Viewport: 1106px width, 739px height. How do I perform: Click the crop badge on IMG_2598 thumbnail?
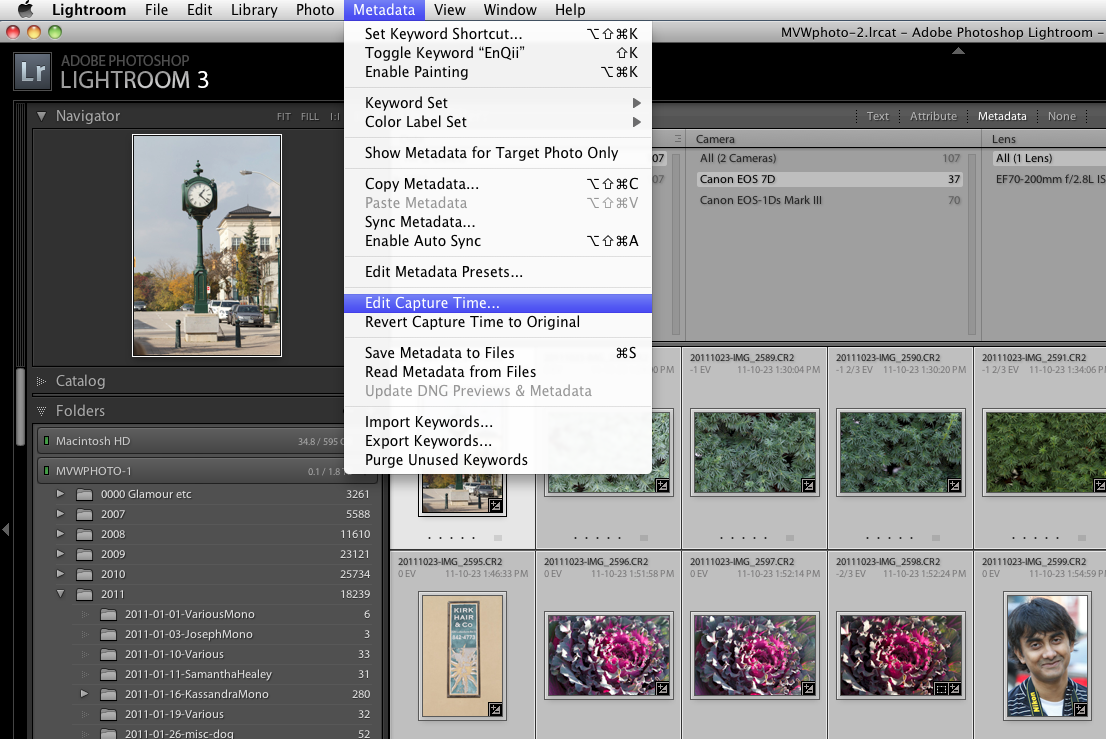point(939,689)
